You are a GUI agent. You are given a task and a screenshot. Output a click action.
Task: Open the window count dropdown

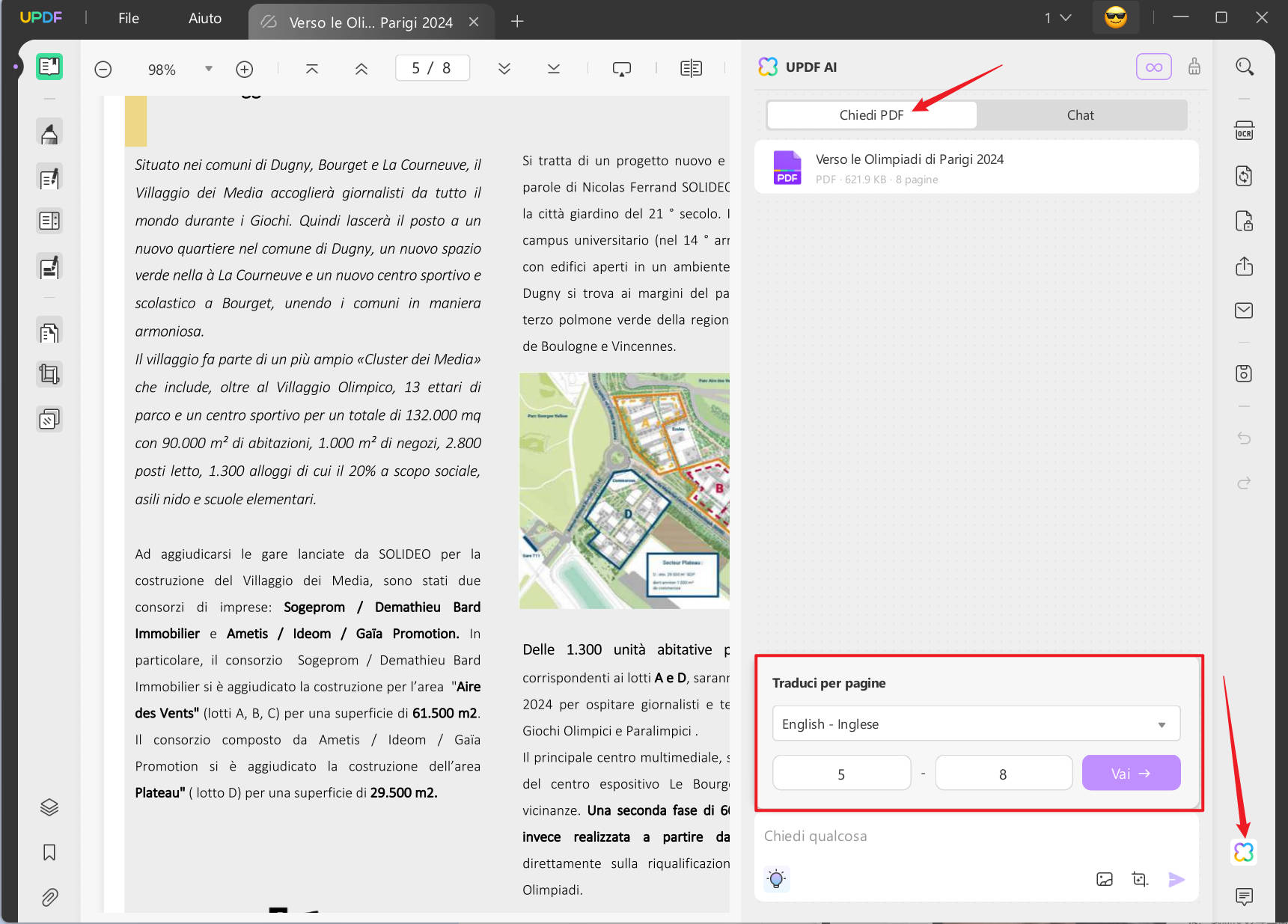click(x=1057, y=18)
